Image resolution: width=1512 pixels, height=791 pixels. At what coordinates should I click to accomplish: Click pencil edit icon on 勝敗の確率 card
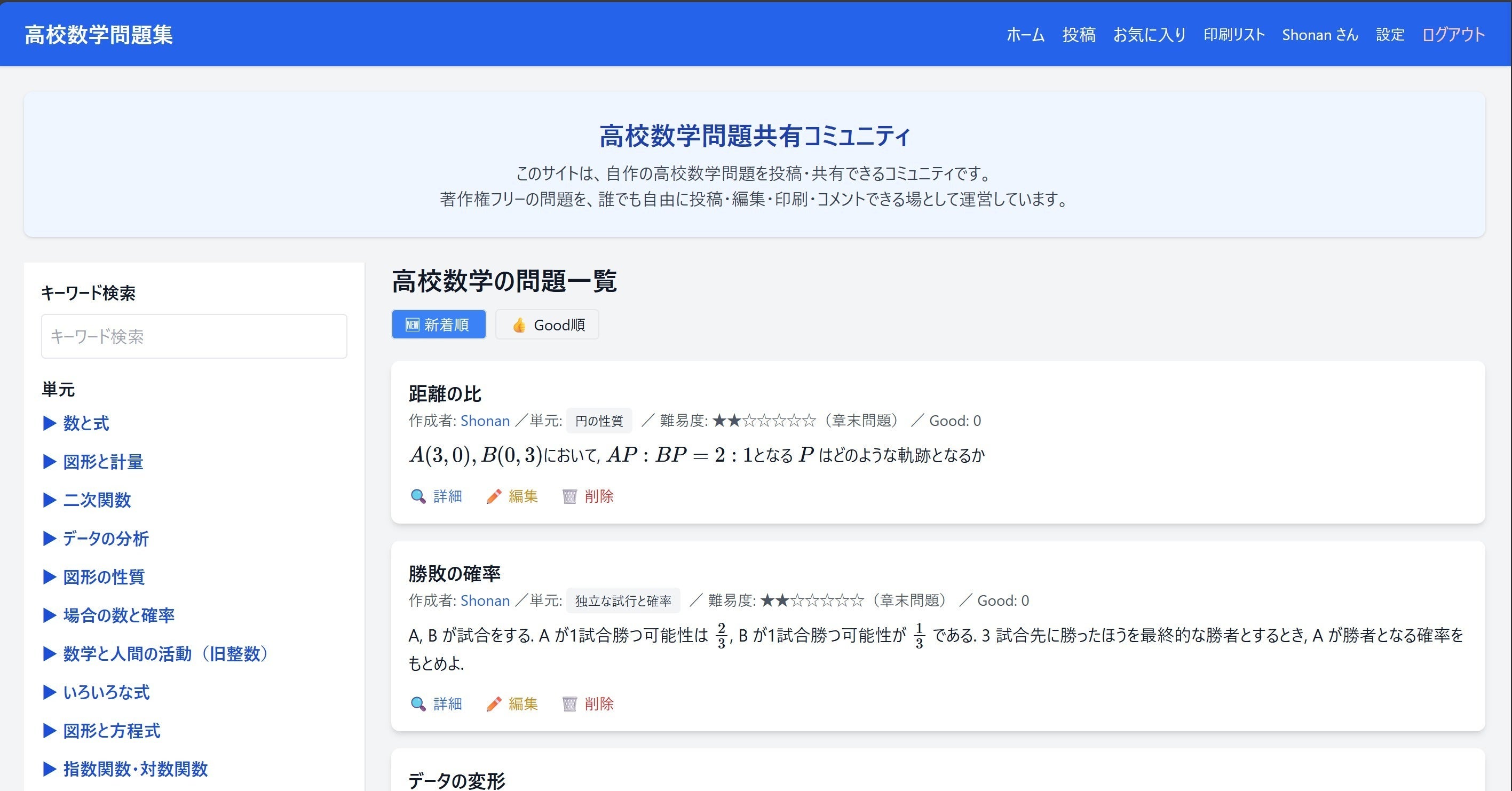coord(494,703)
